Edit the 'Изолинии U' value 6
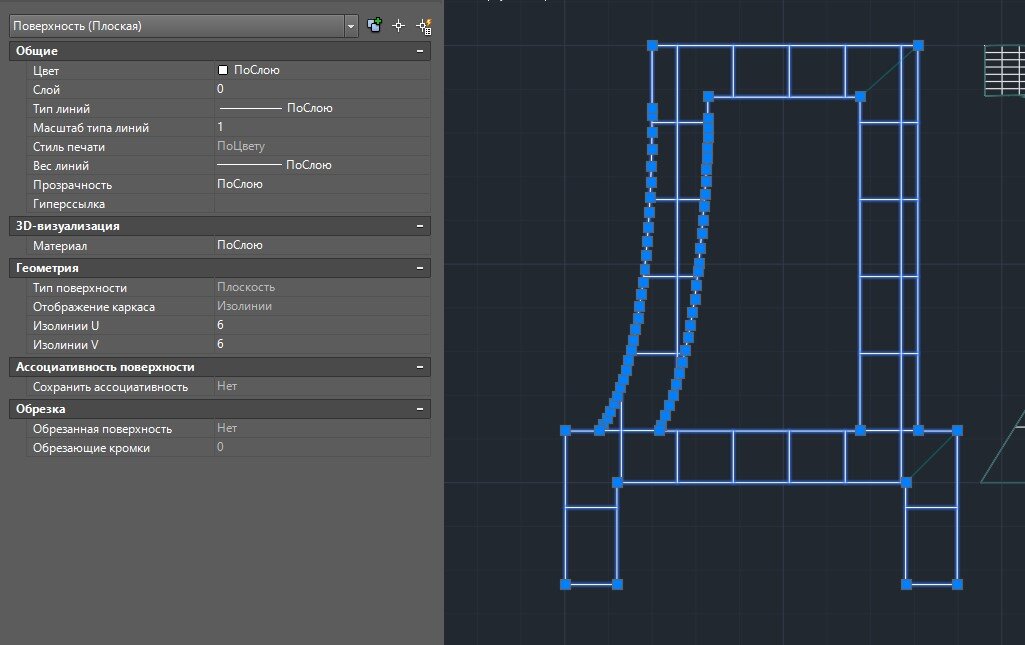 tap(322, 325)
